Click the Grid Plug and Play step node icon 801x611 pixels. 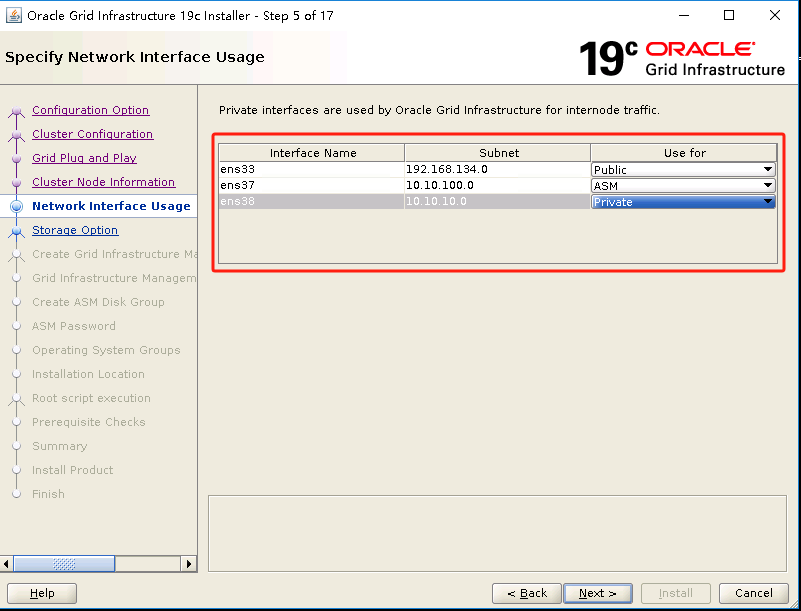16,158
